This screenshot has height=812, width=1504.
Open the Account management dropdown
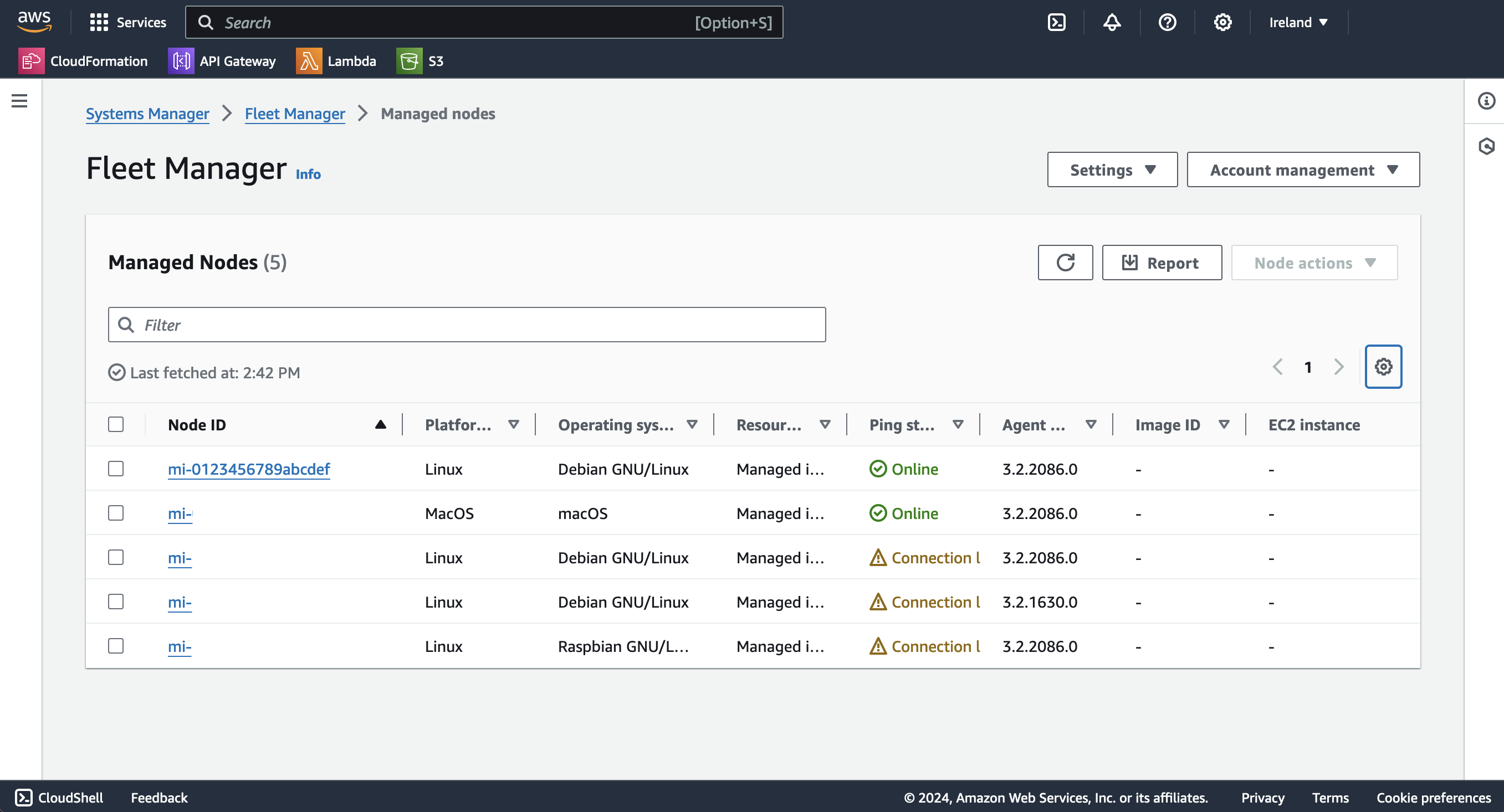1303,169
